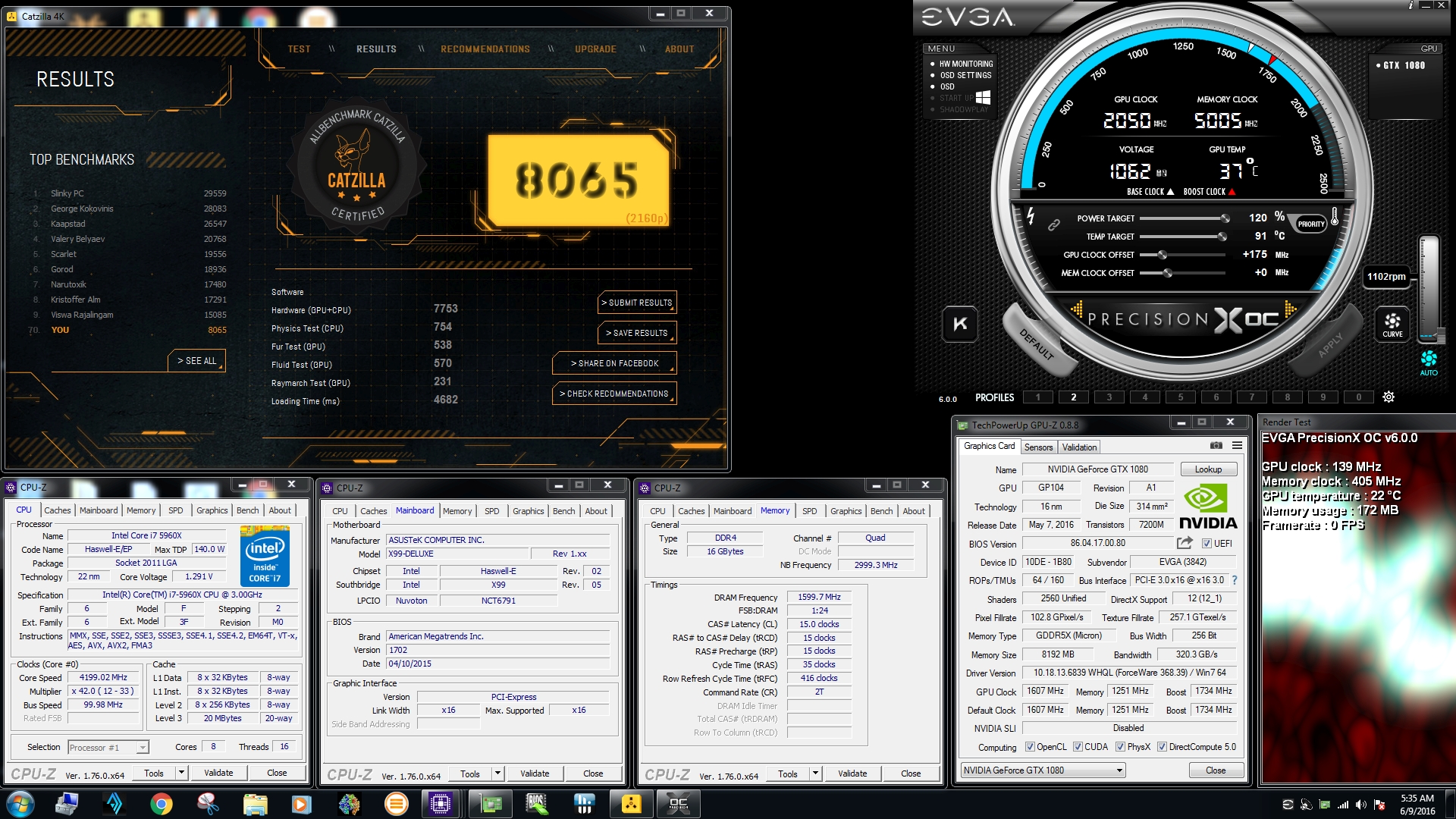This screenshot has height=819, width=1456.
Task: Toggle the Priority switch in Precision X
Action: pos(1310,224)
